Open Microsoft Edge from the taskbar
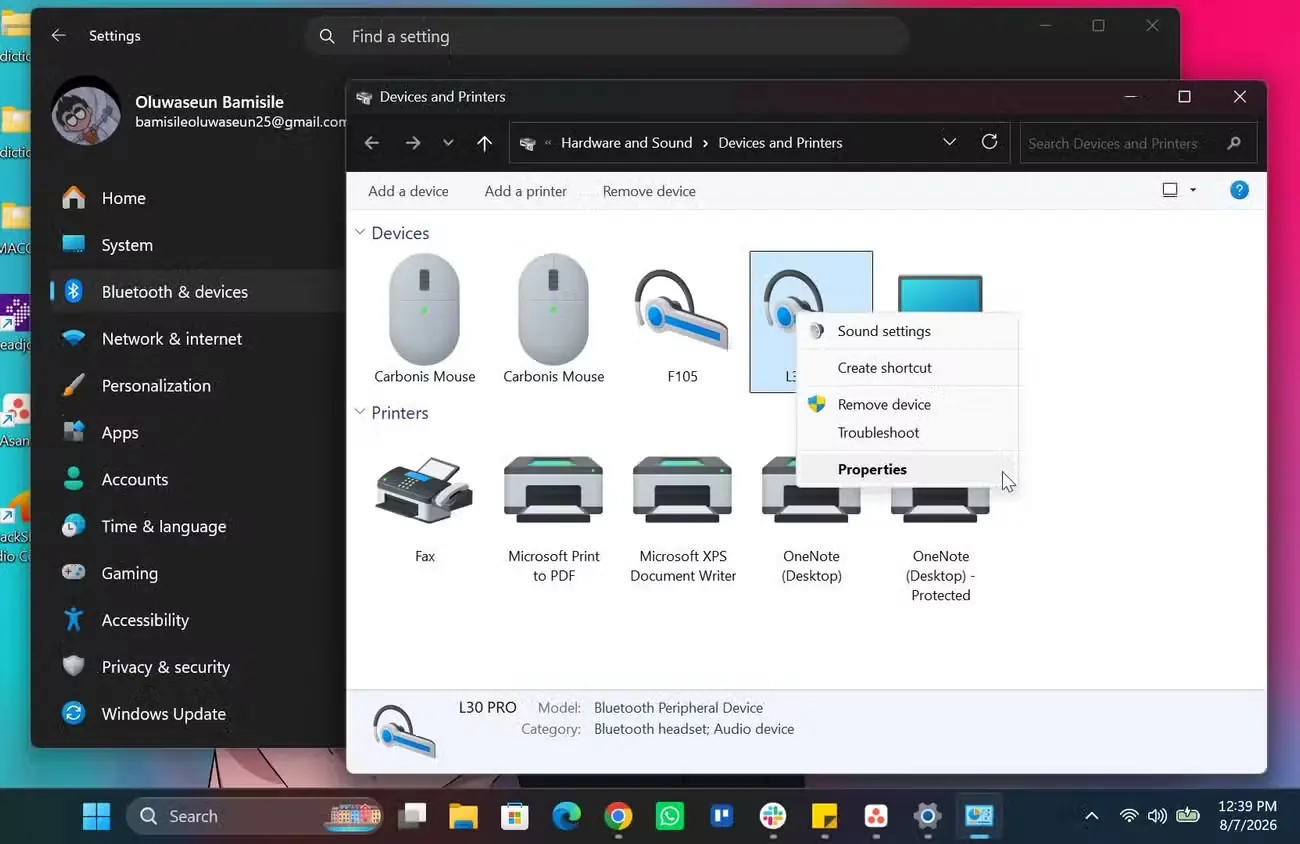This screenshot has height=844, width=1300. (x=566, y=816)
